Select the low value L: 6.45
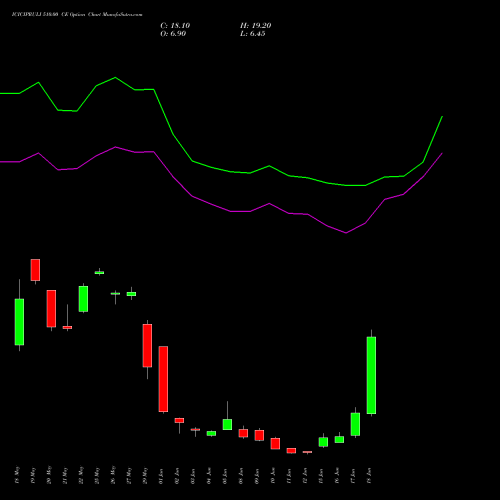This screenshot has width=500, height=500. pos(253,34)
